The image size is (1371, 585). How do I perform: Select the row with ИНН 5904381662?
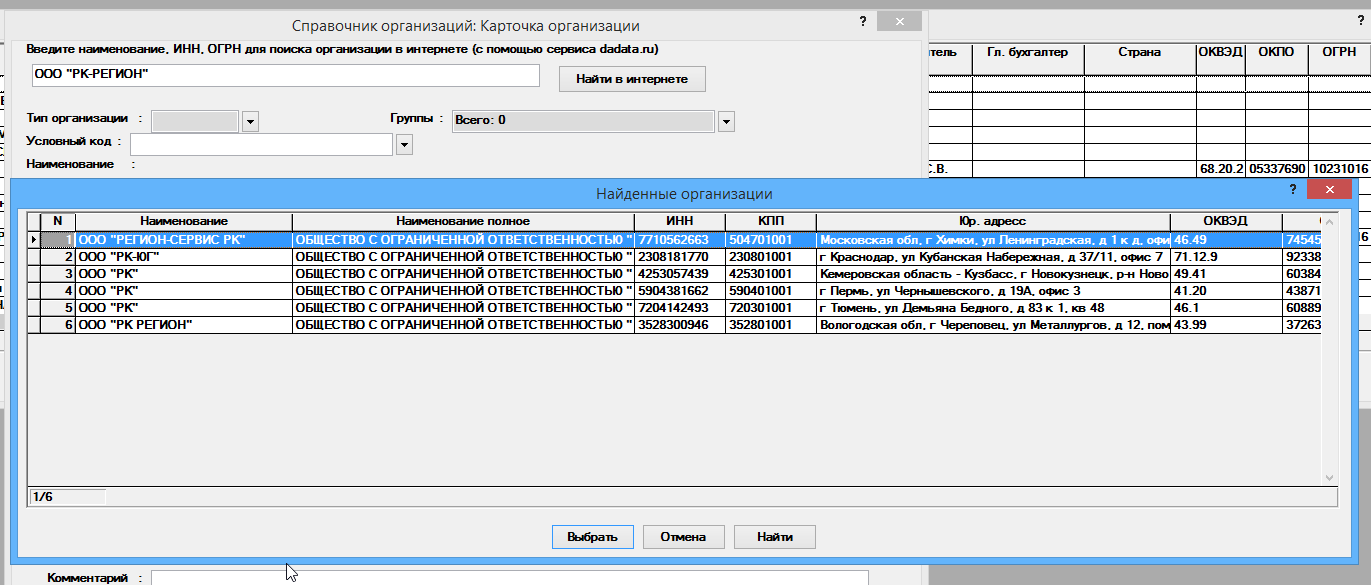(679, 291)
